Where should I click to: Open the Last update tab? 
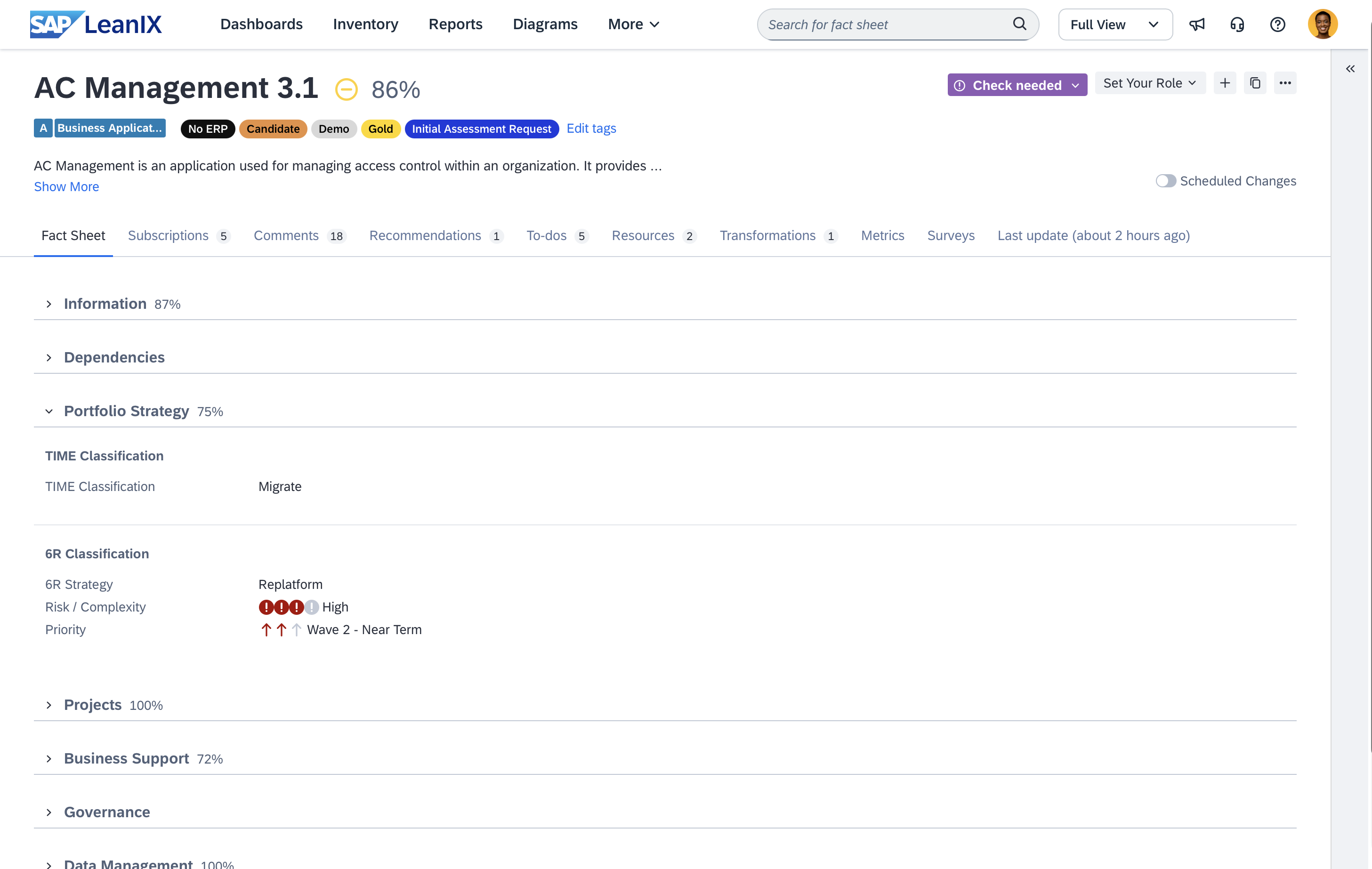[1093, 236]
